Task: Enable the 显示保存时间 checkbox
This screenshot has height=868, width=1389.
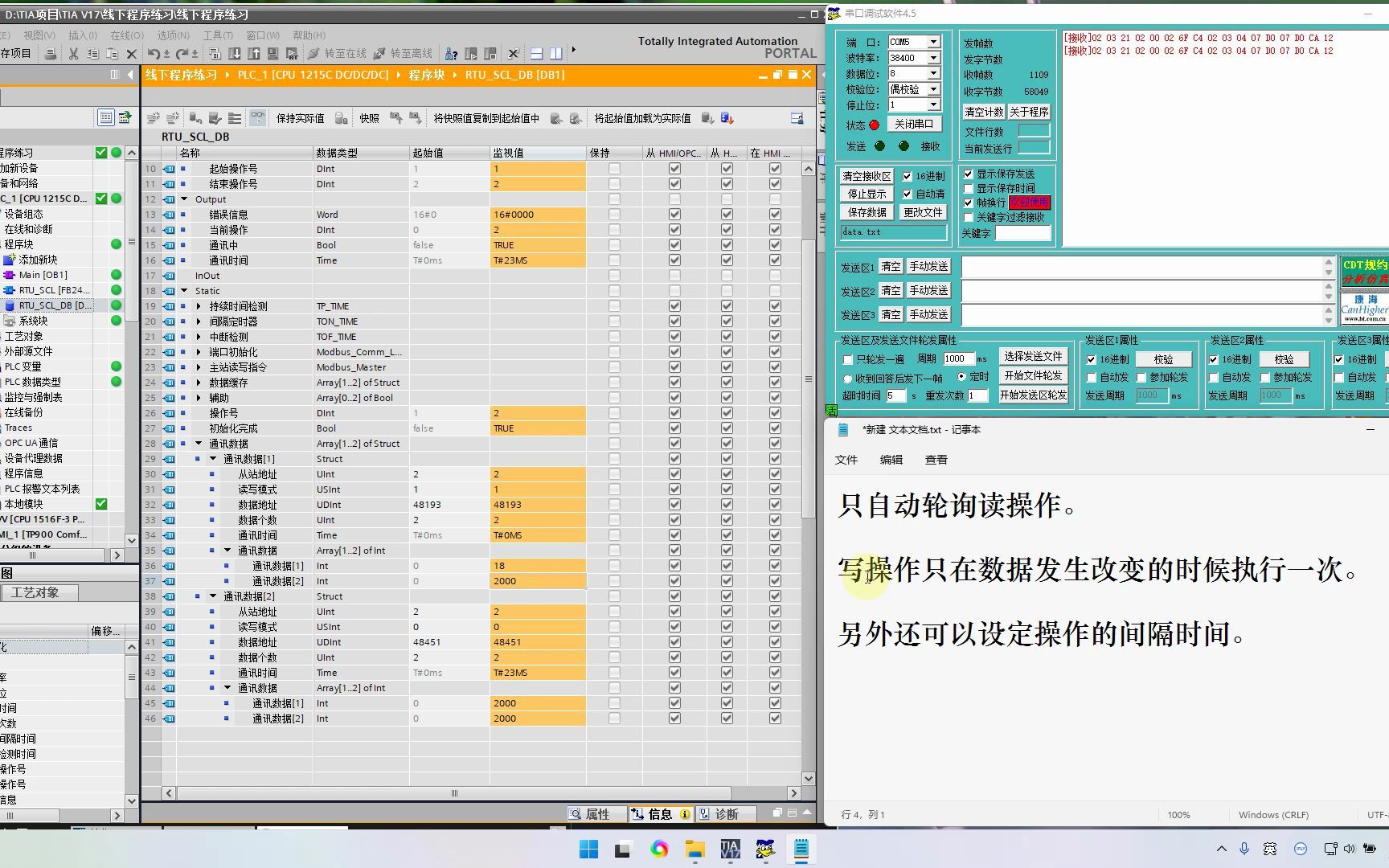Action: click(x=969, y=187)
